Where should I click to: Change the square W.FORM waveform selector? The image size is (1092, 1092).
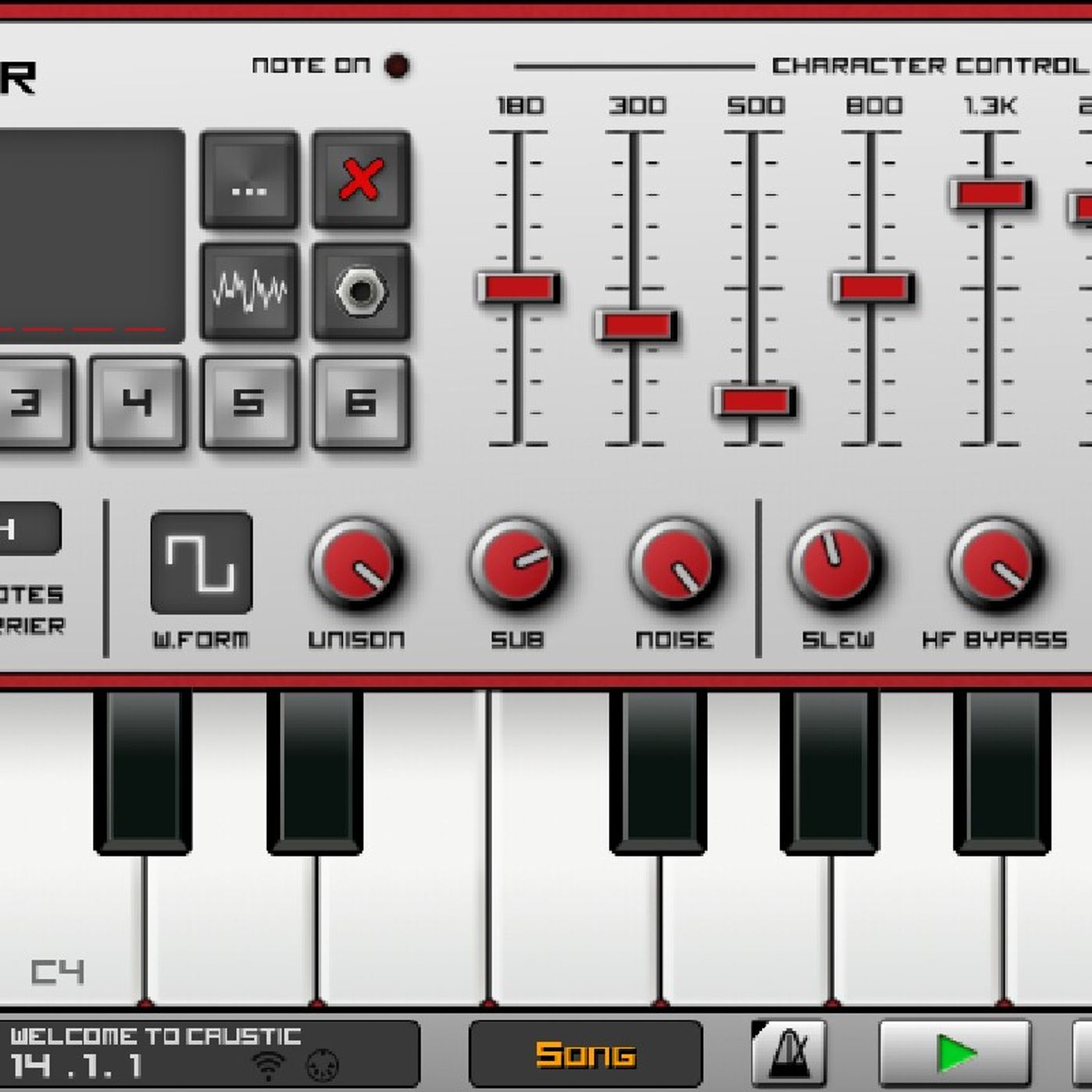pyautogui.click(x=201, y=562)
